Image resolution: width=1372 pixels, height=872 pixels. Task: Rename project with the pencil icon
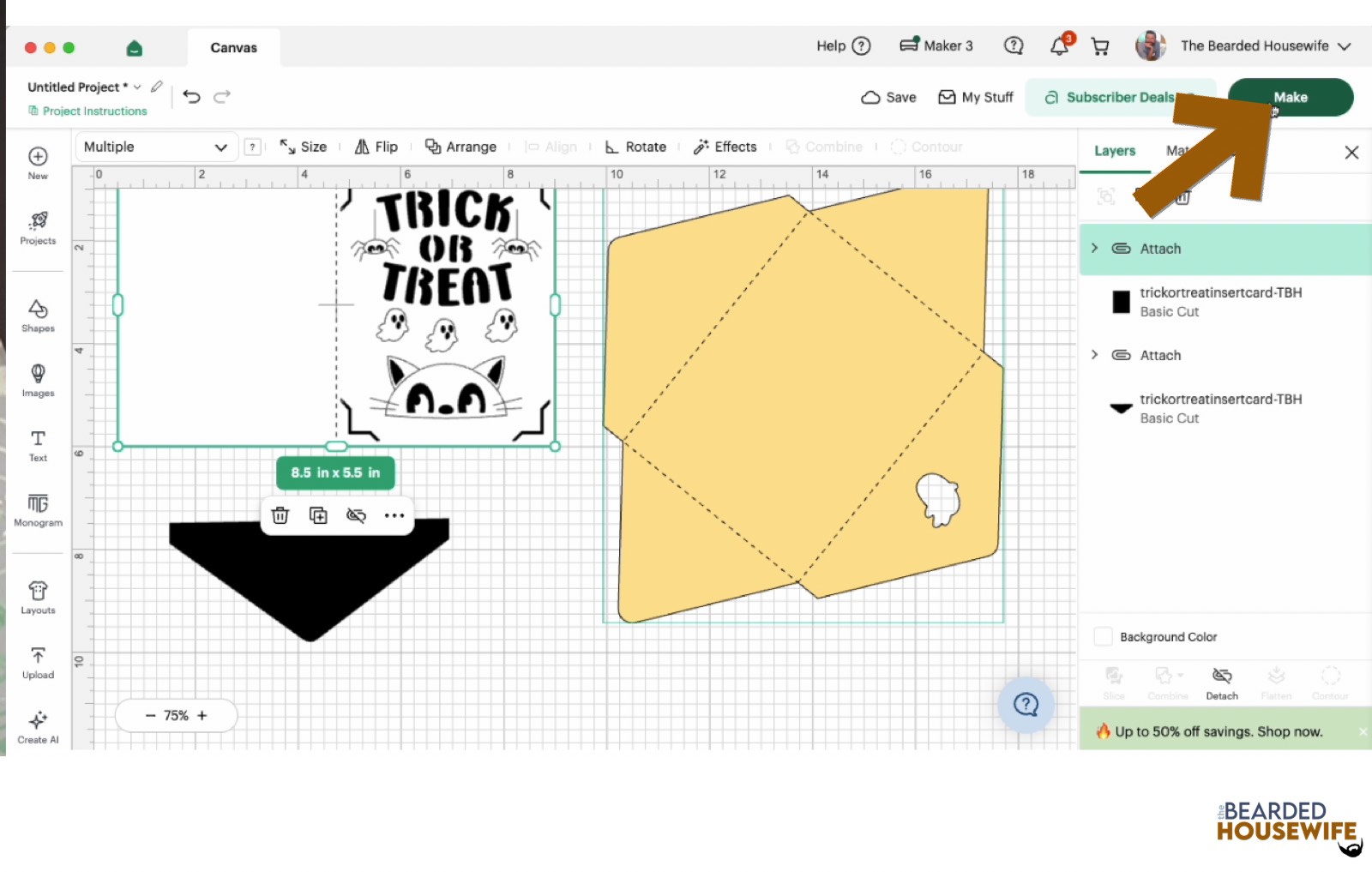[x=157, y=87]
